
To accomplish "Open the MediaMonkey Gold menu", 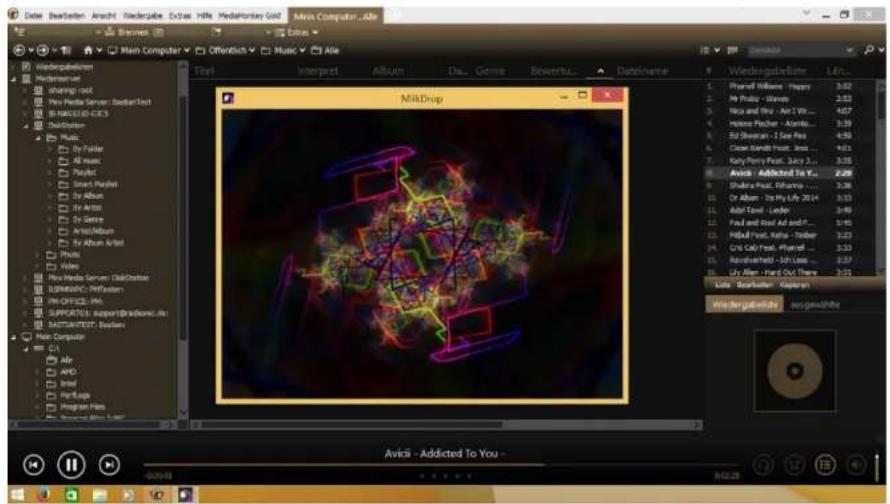I will pos(250,16).
